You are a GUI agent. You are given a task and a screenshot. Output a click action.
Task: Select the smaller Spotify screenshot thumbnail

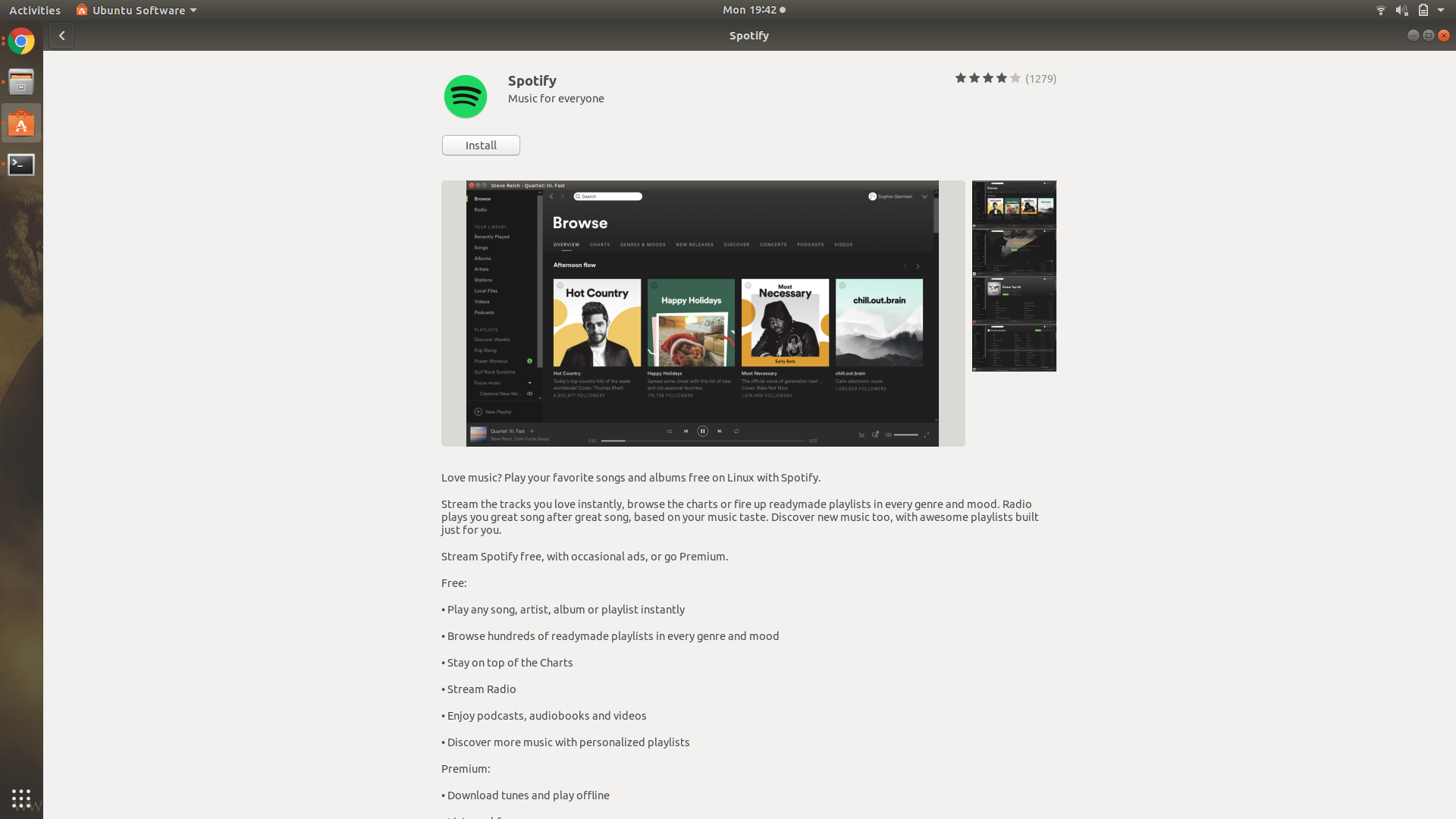1014,276
